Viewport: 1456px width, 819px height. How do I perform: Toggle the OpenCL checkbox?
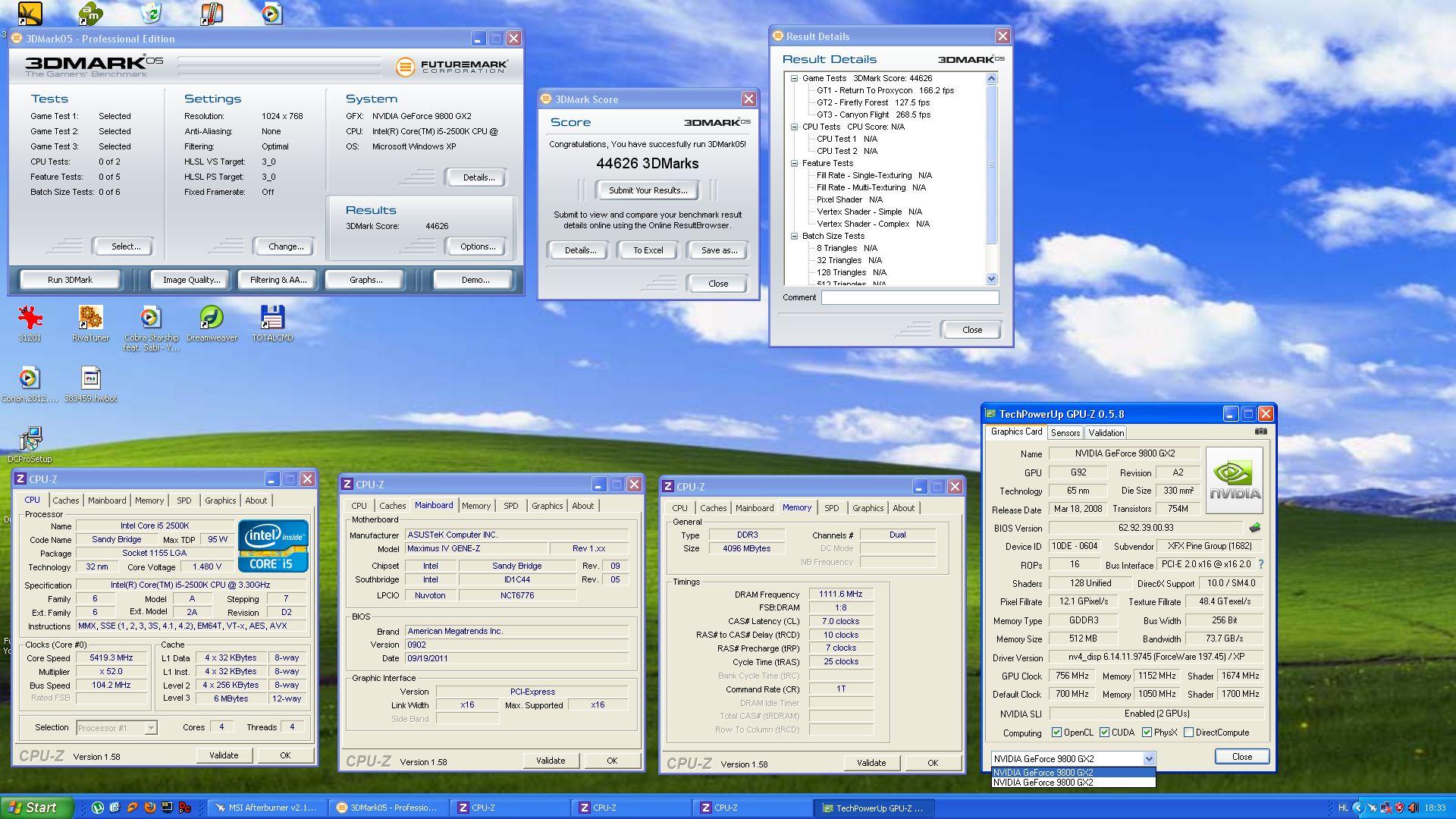1056,733
